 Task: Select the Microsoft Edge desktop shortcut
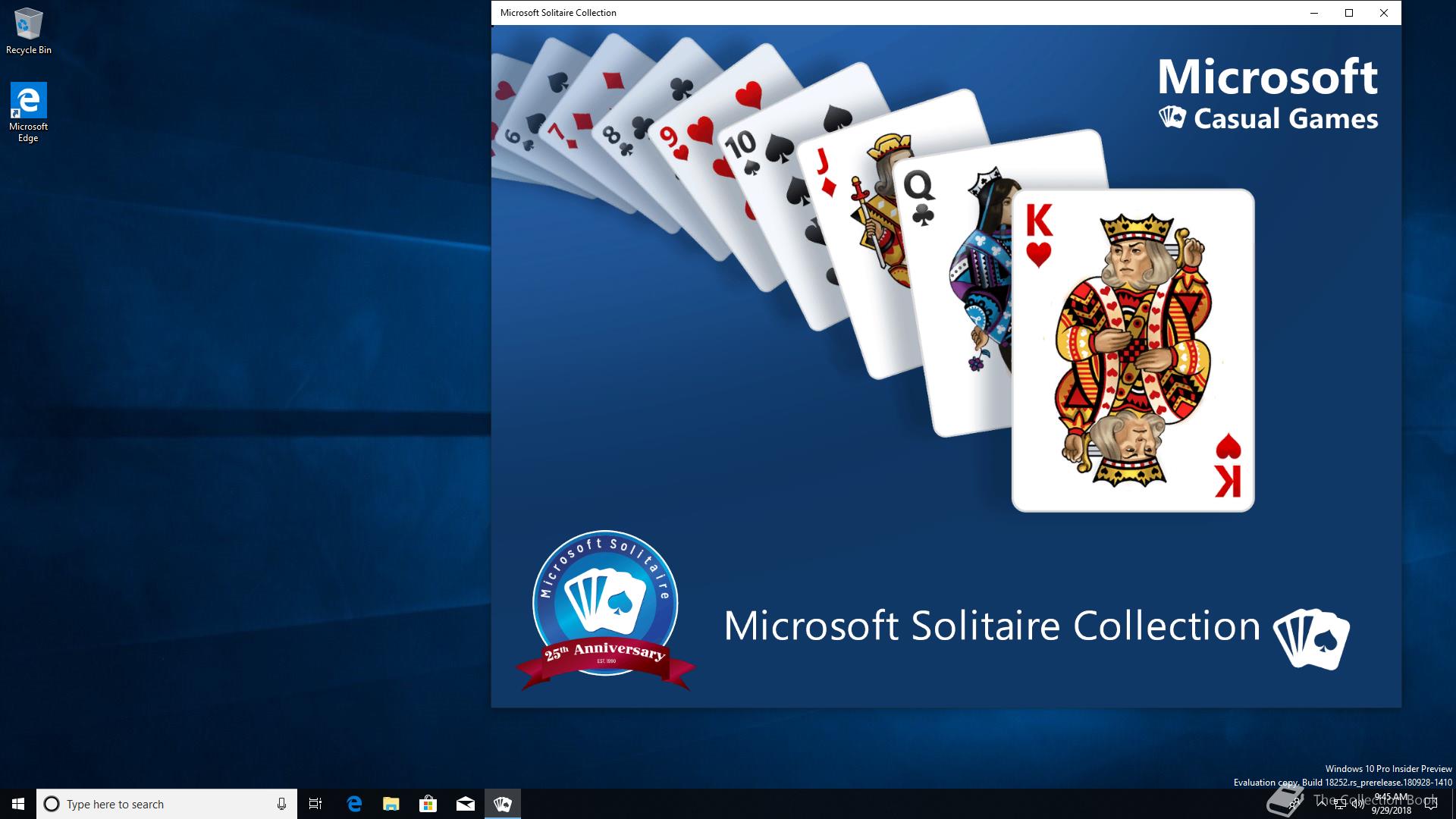click(28, 112)
